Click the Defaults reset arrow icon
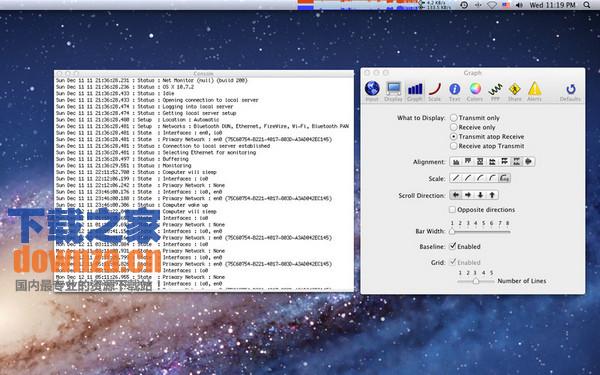 pyautogui.click(x=571, y=89)
